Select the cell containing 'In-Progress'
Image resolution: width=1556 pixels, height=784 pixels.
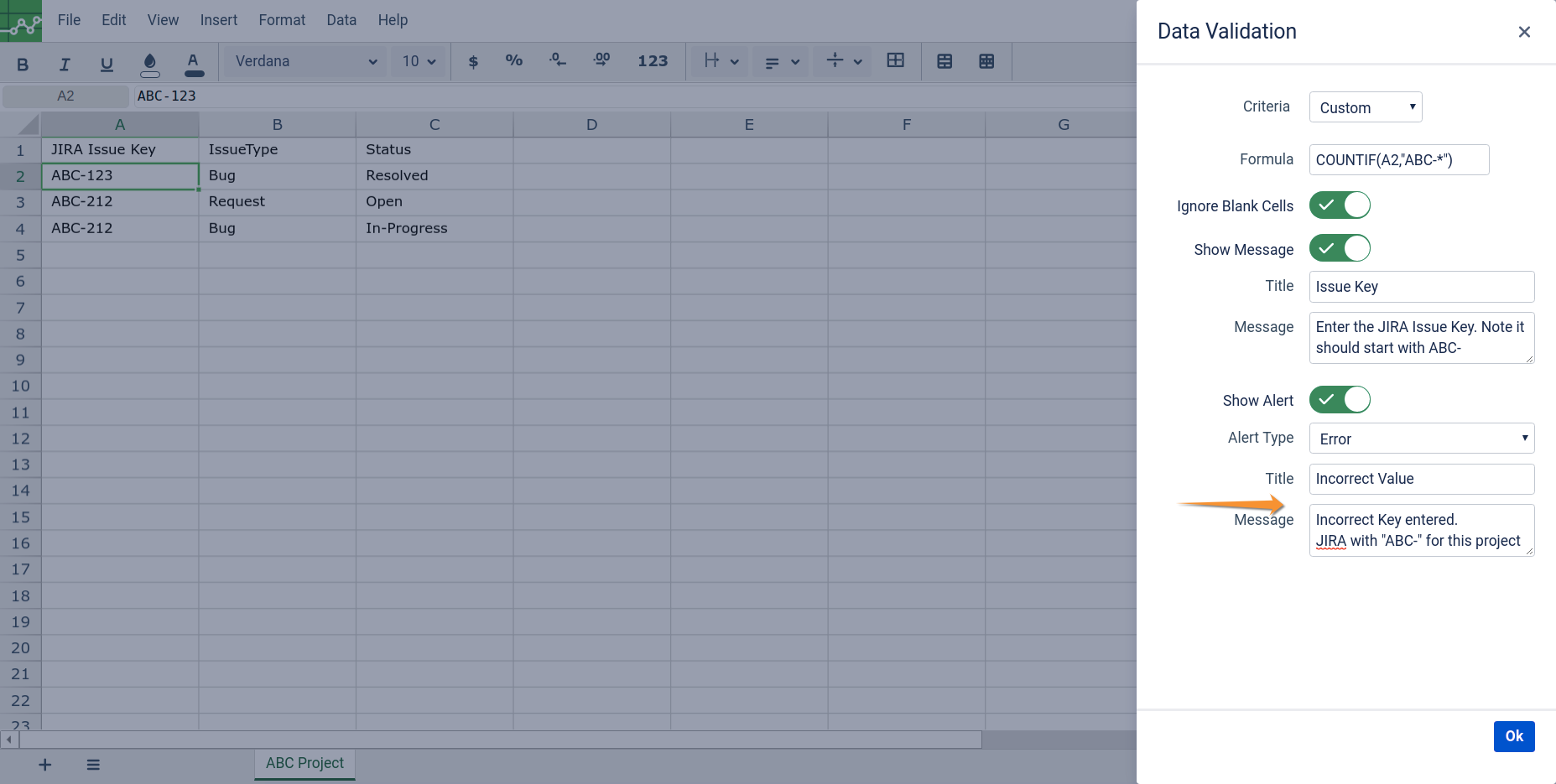(435, 229)
